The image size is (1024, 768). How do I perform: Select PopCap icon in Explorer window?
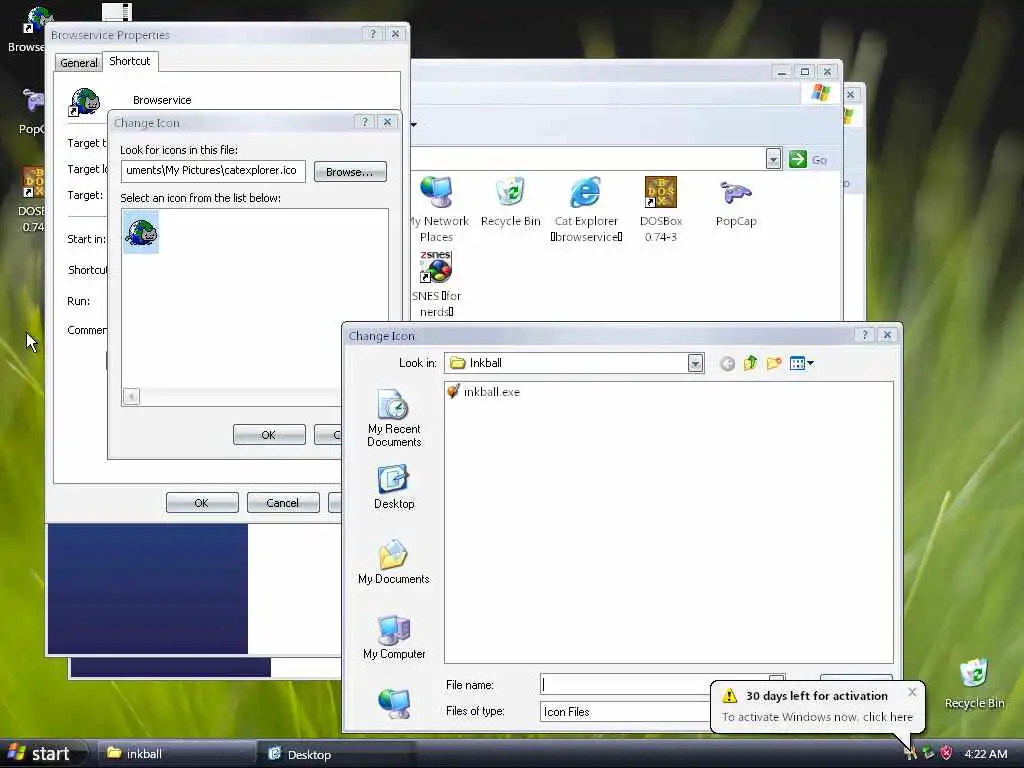736,202
